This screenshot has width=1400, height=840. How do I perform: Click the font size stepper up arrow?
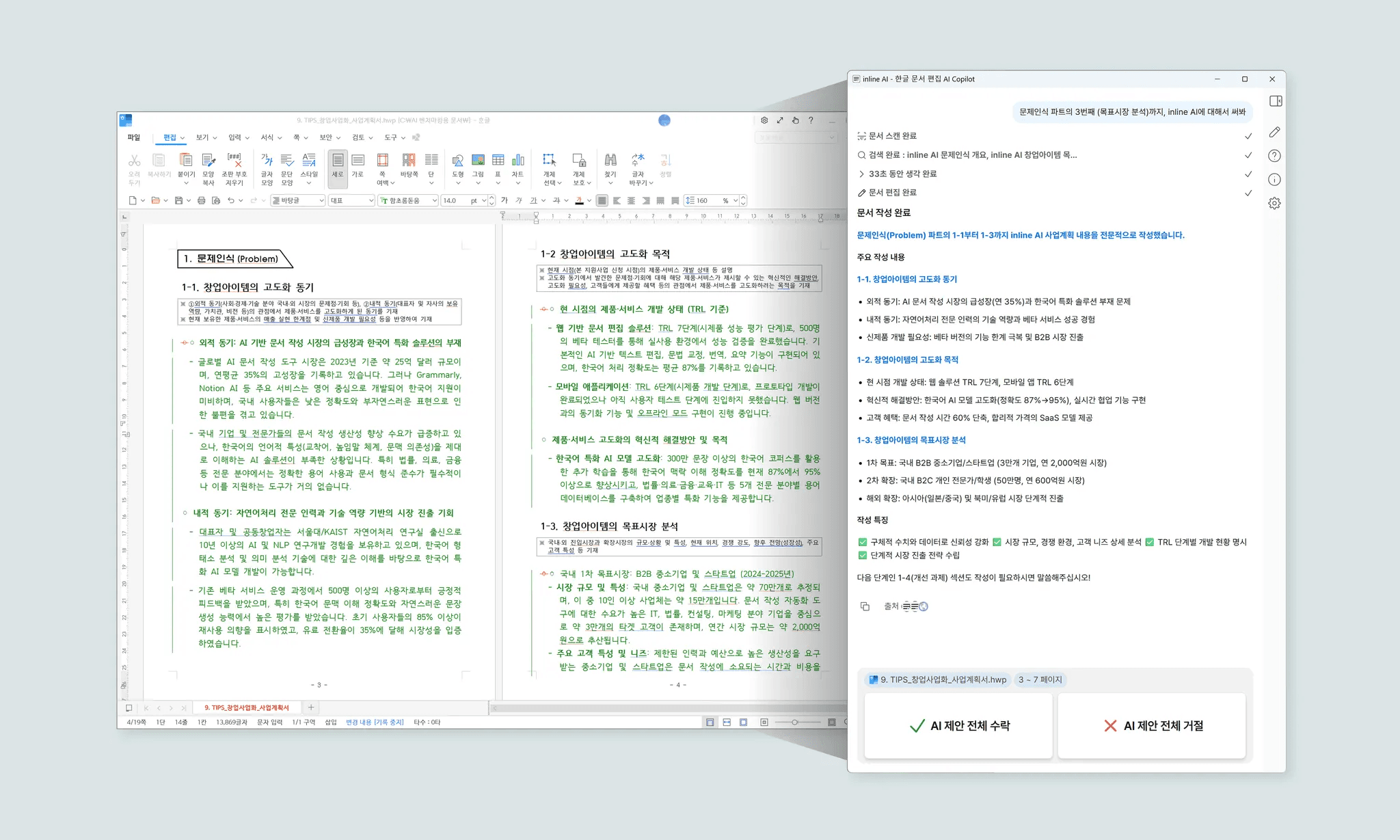492,198
